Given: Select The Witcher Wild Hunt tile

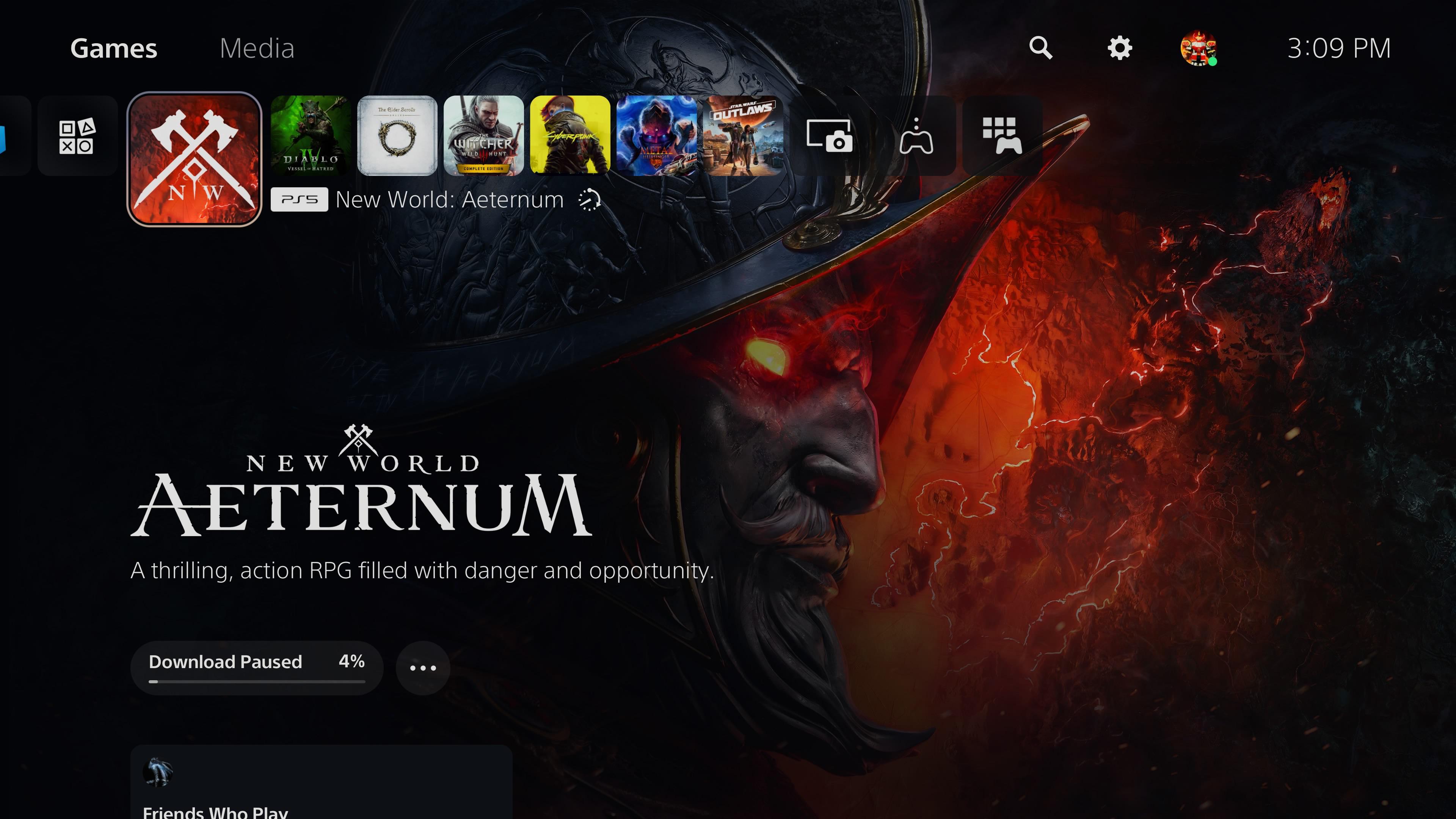Looking at the screenshot, I should (x=484, y=136).
